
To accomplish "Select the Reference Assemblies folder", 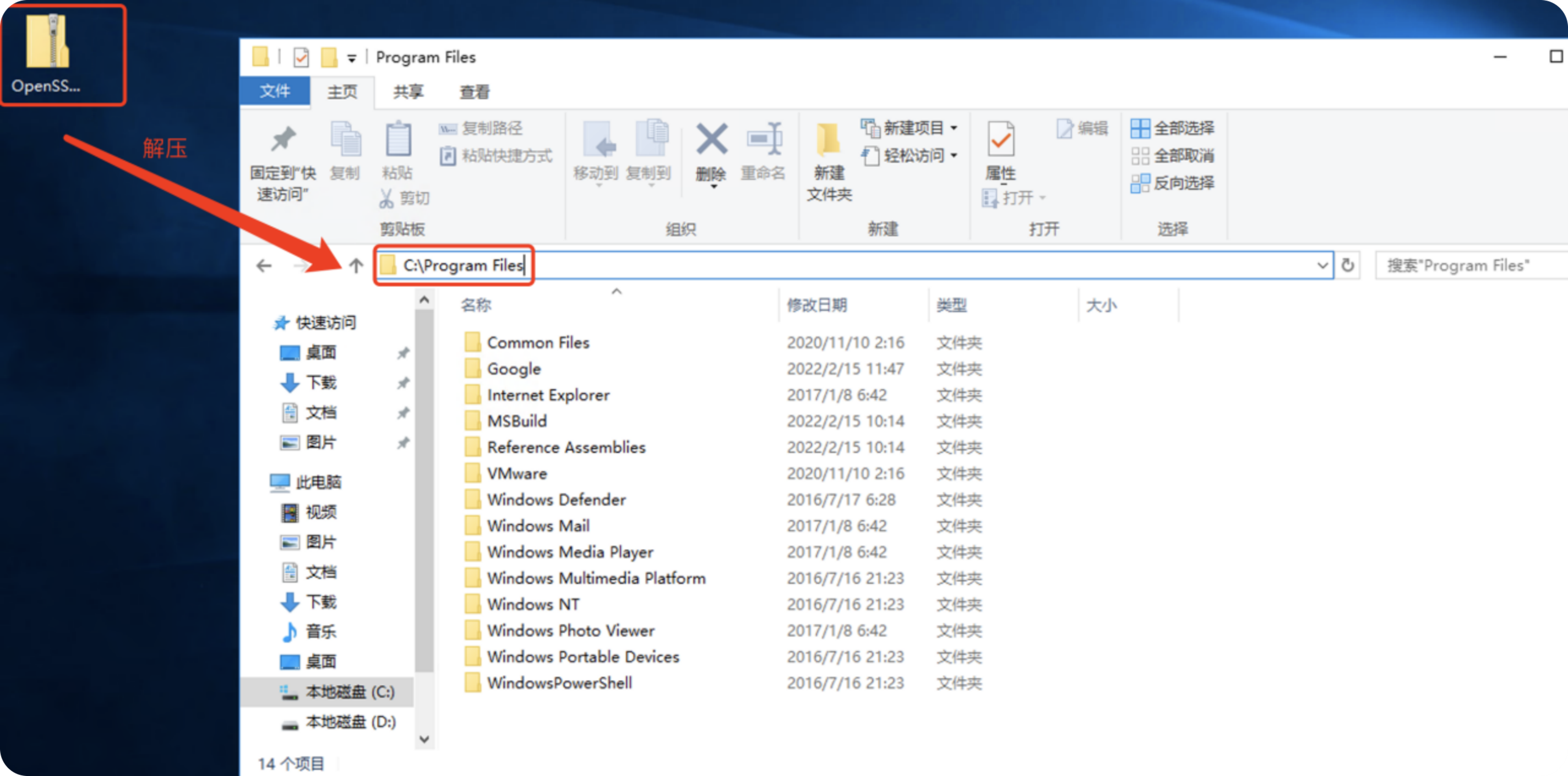I will 555,446.
